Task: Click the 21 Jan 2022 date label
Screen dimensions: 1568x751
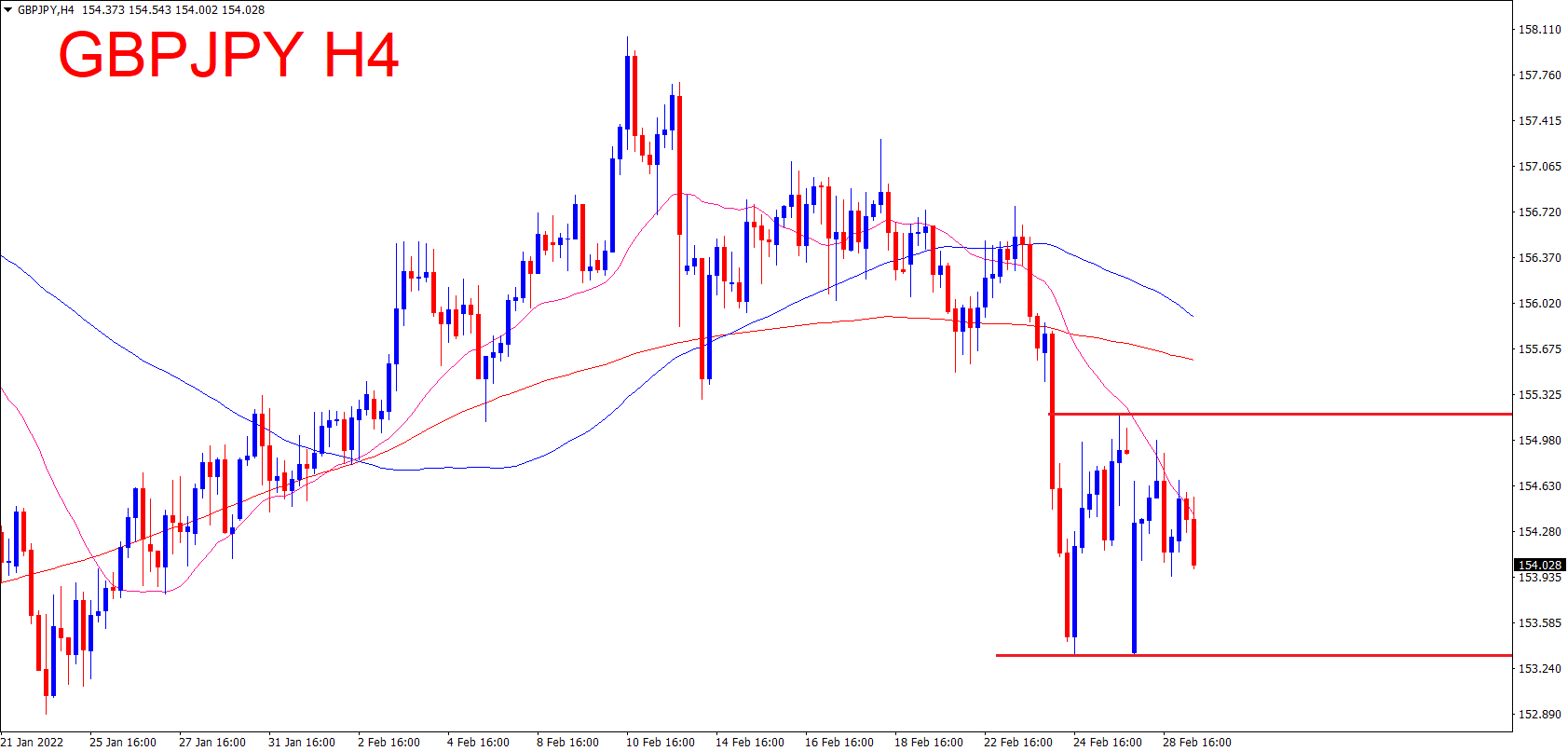Action: pos(33,743)
